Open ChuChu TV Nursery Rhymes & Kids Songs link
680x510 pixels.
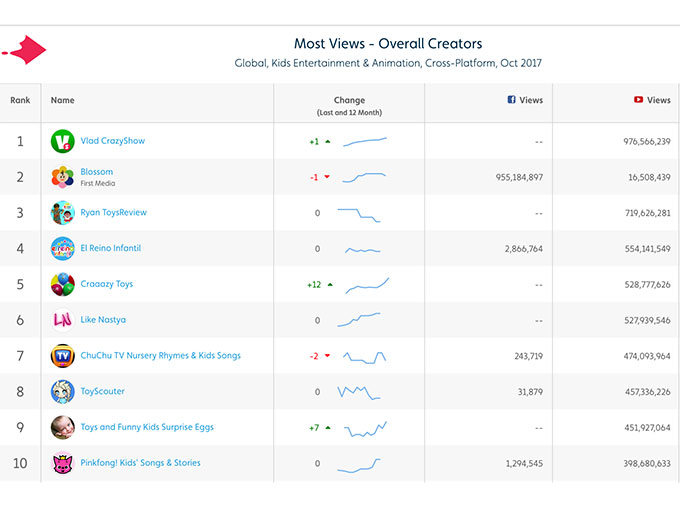tap(160, 356)
